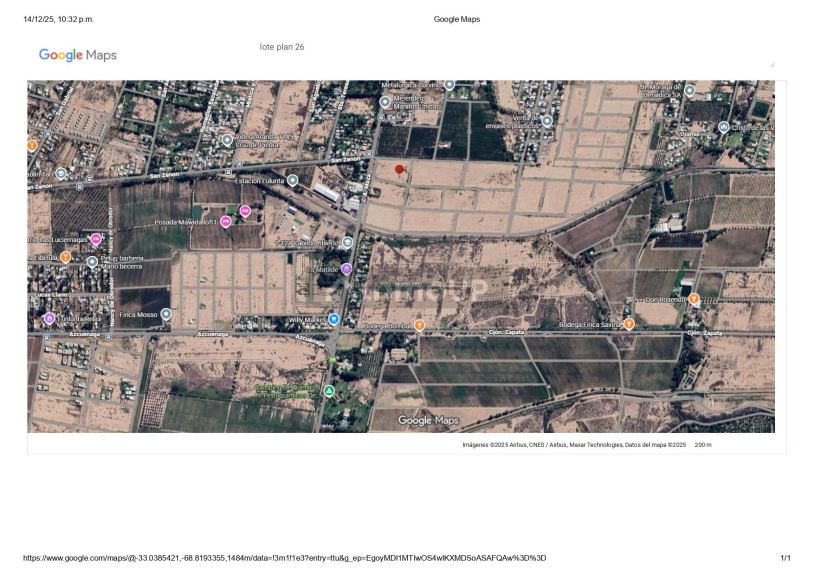Open the Tinta Fantasía Relax purple pin
814x576 pixels.
click(49, 317)
